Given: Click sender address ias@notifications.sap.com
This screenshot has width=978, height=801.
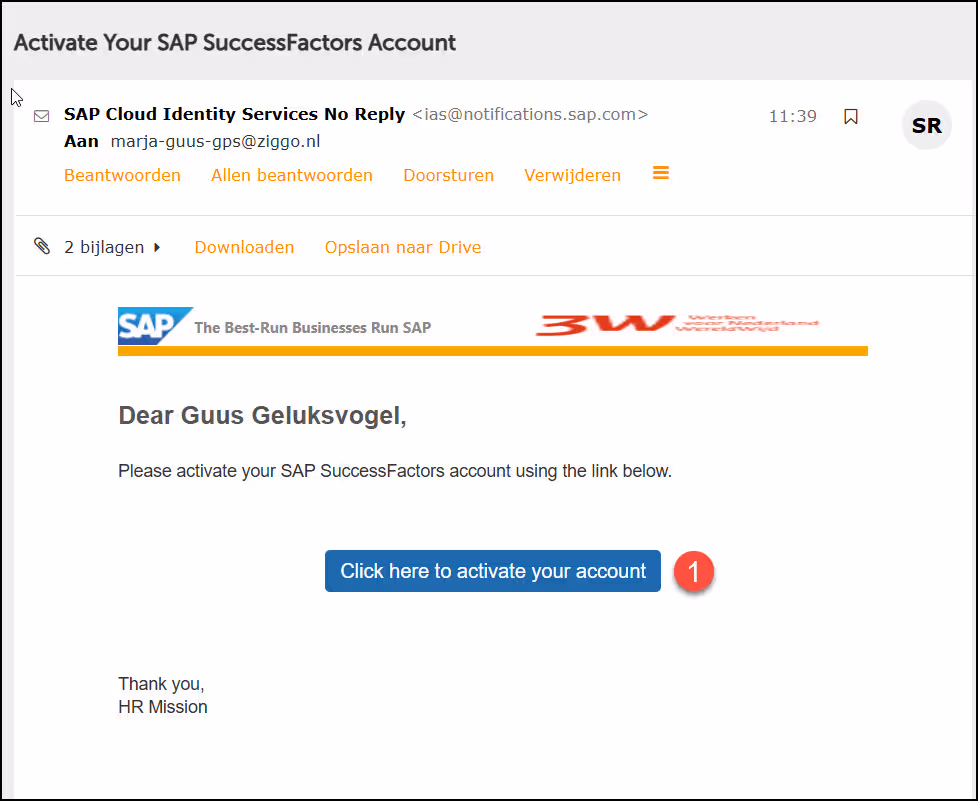Looking at the screenshot, I should click(x=530, y=115).
